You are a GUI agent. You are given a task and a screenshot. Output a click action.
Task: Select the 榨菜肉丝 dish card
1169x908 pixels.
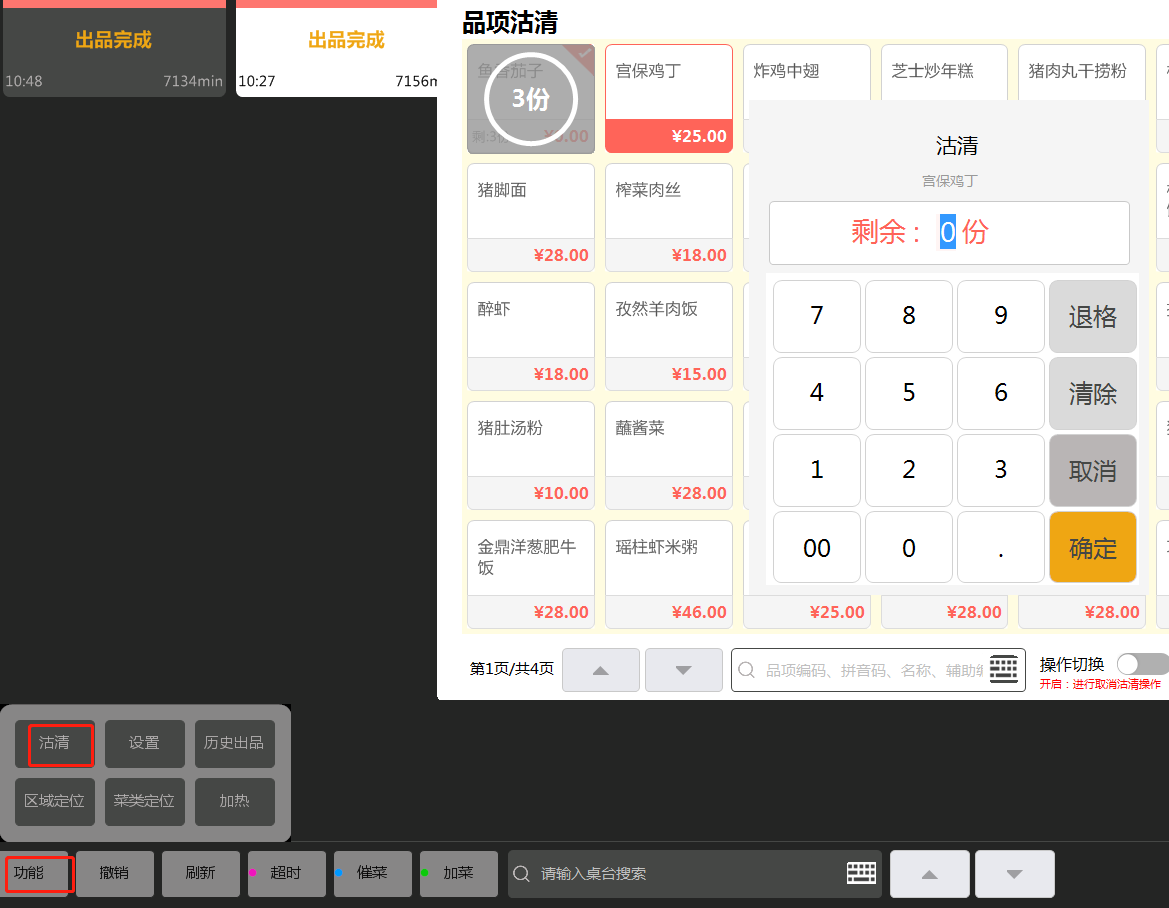[x=669, y=218]
